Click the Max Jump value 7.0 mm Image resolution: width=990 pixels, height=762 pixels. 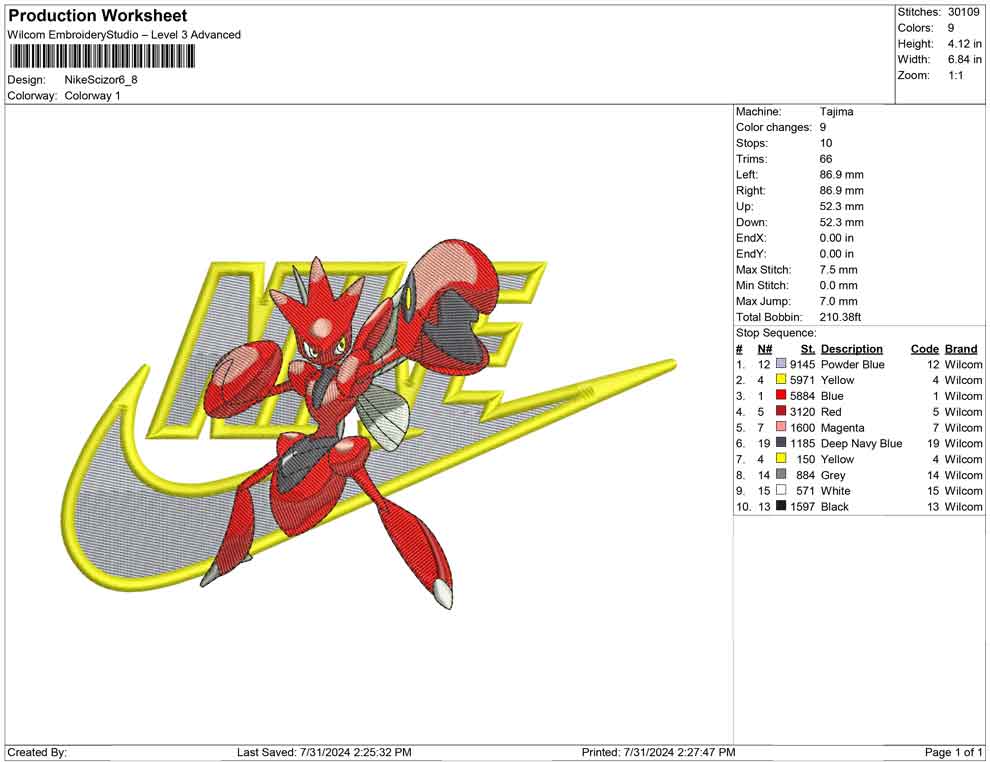point(838,301)
